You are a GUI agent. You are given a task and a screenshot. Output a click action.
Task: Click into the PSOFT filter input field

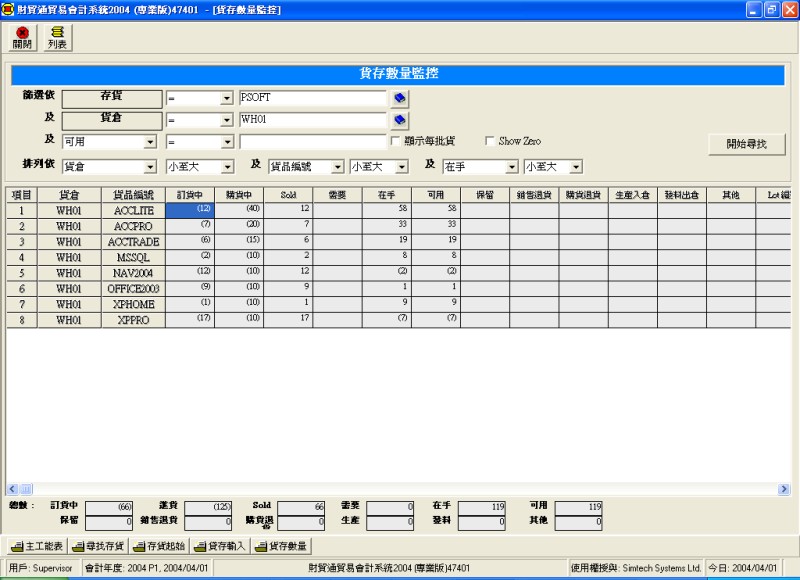tap(313, 98)
